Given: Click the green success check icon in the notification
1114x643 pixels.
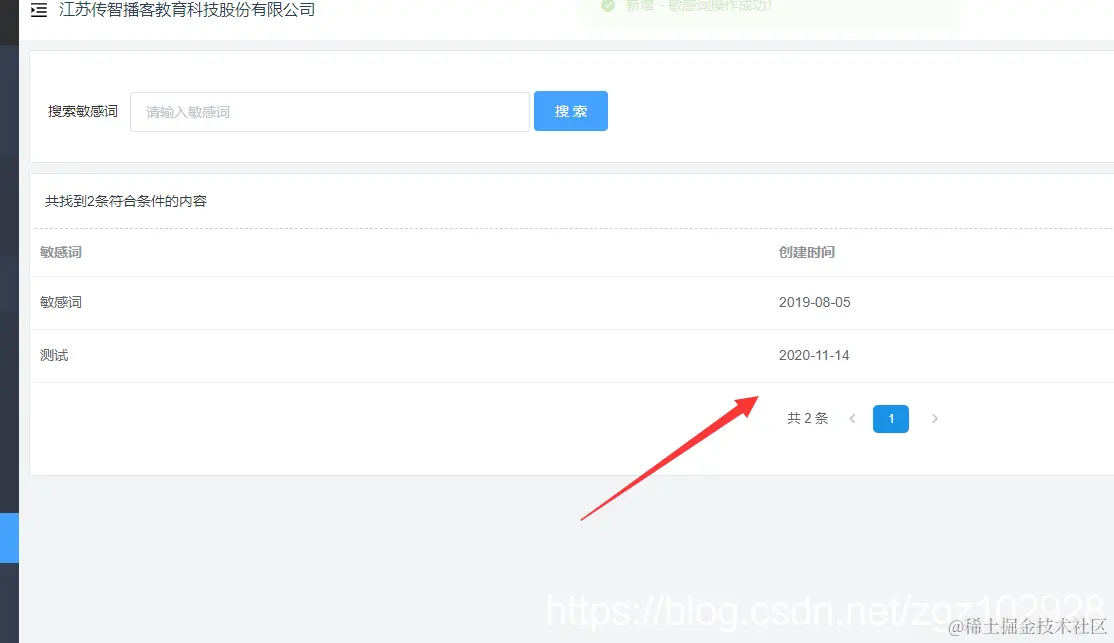Looking at the screenshot, I should click(607, 6).
